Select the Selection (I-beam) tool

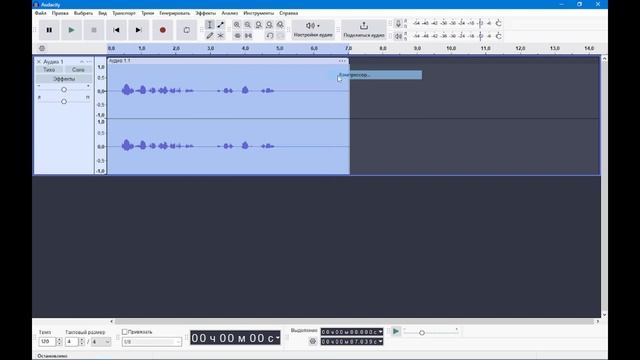point(209,25)
